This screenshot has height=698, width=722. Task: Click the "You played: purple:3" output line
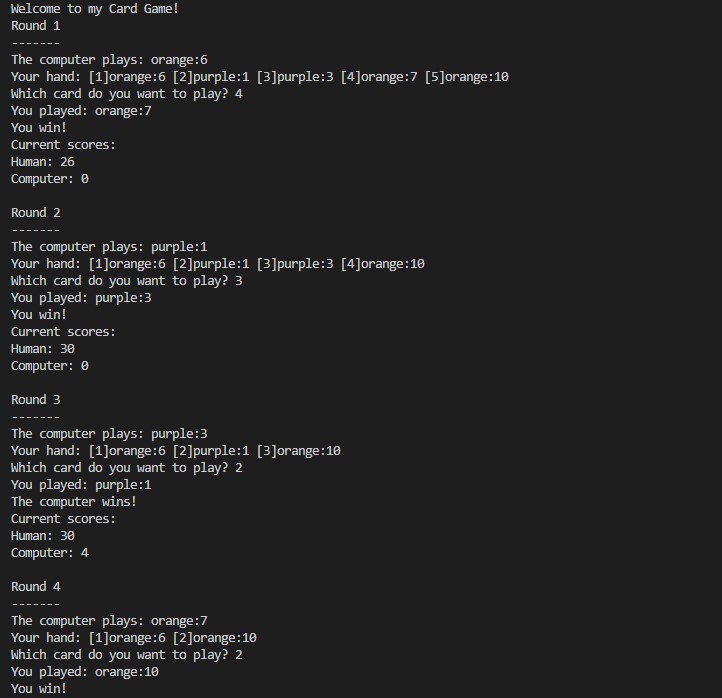point(81,298)
